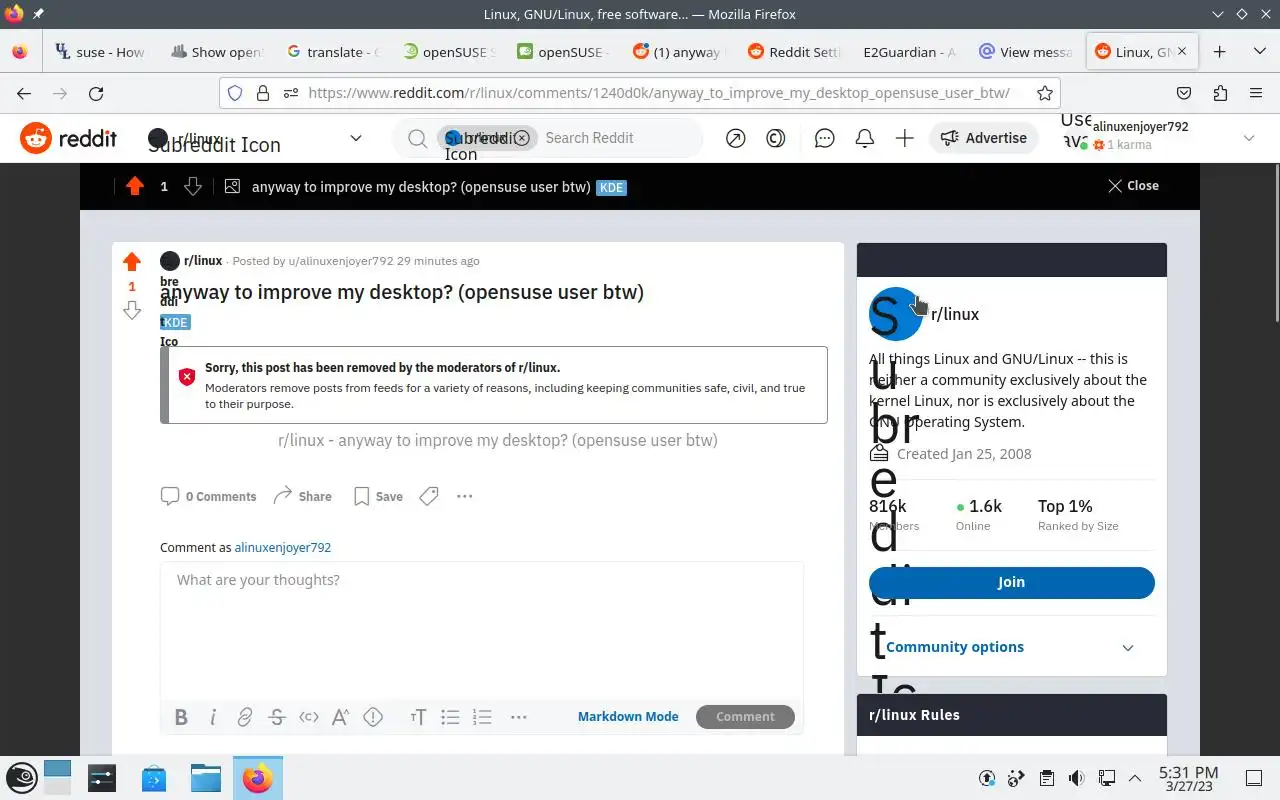Remove the r/linux search filter chip
This screenshot has width=1280, height=800.
[x=522, y=138]
